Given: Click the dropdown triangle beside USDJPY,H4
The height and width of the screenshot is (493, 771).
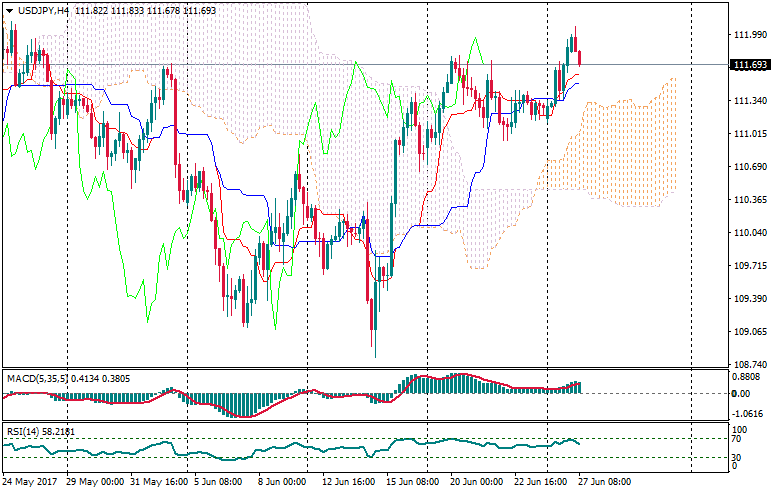Looking at the screenshot, I should click(9, 10).
